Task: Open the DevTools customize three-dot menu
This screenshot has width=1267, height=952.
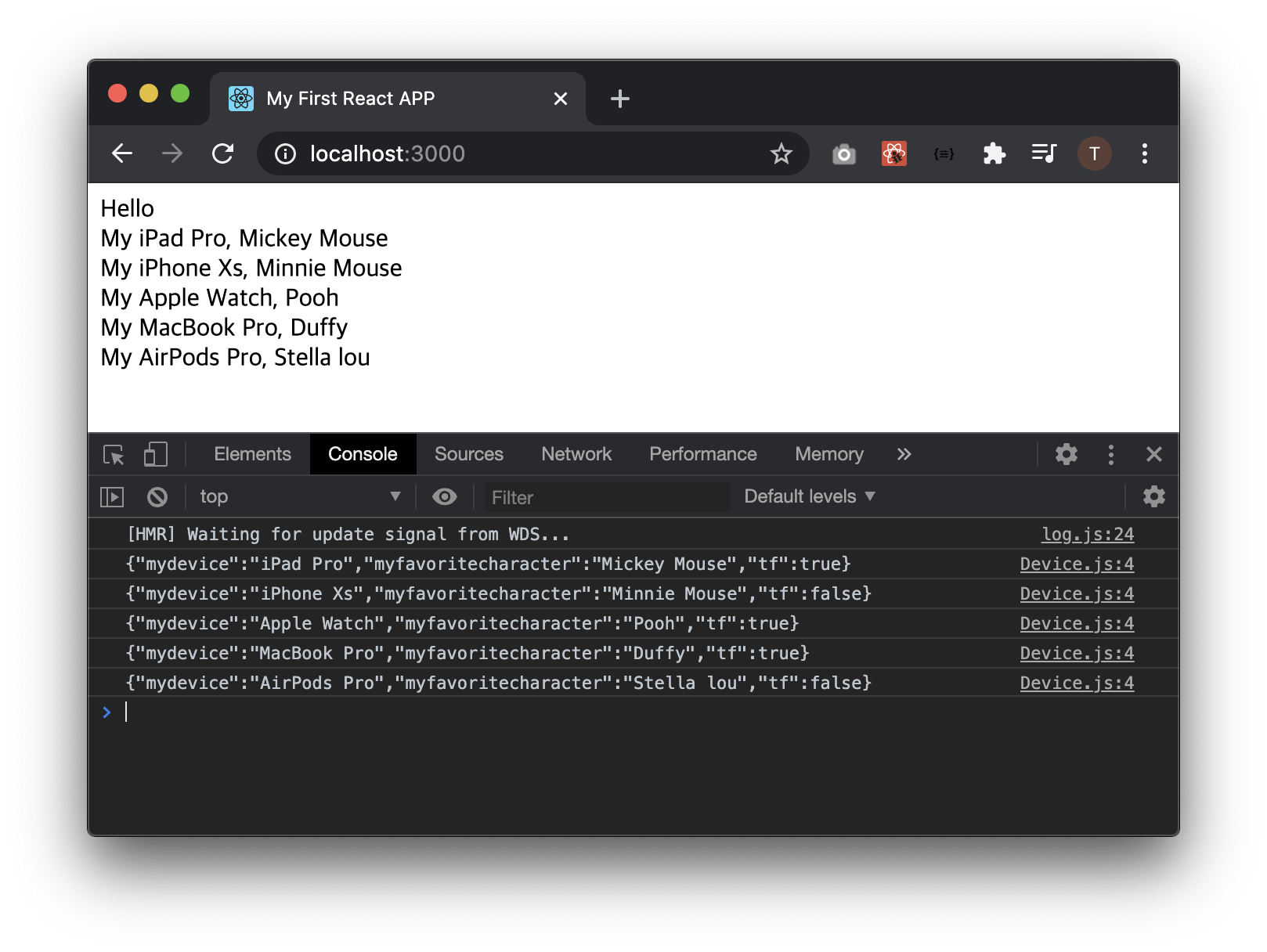Action: [1110, 454]
